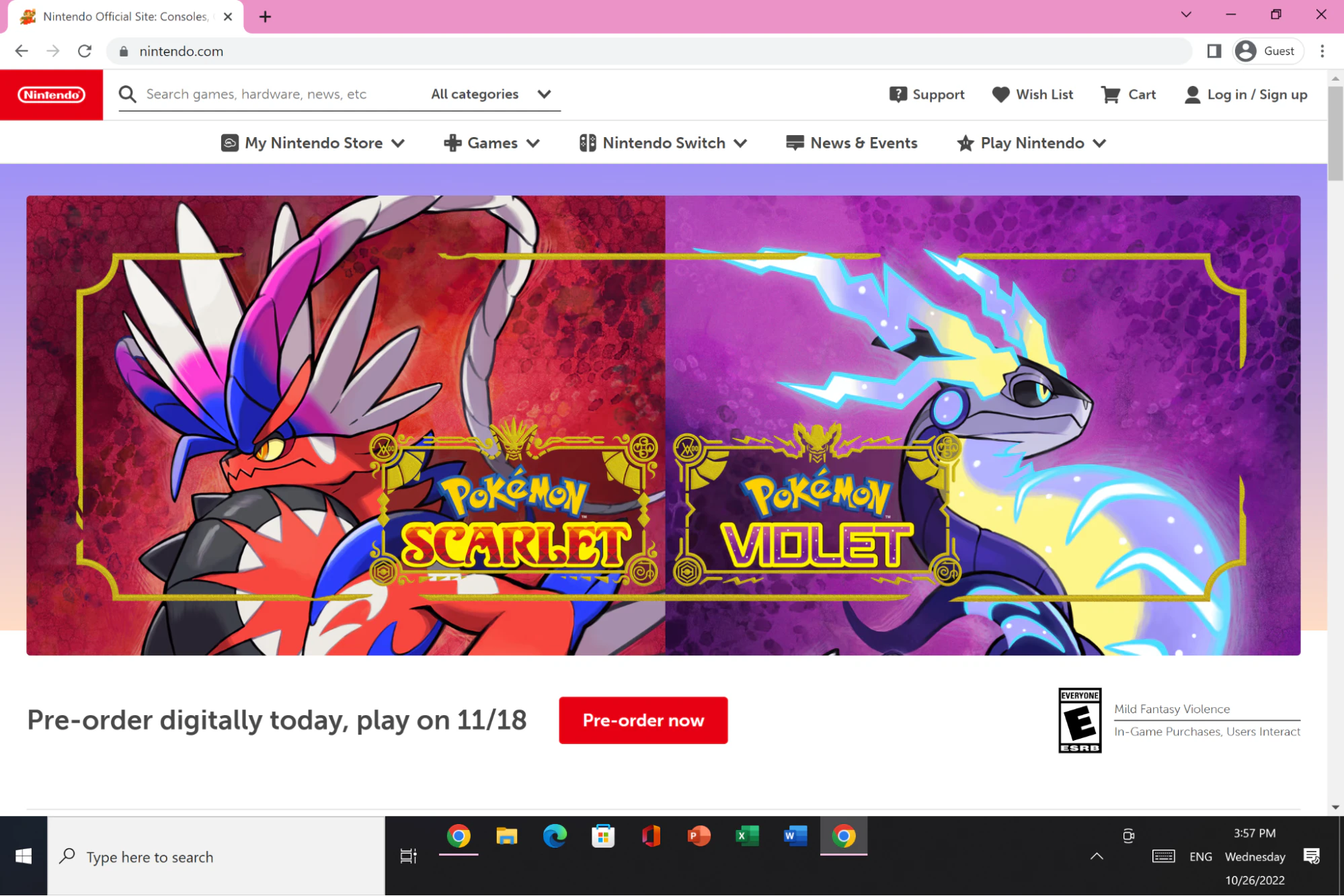This screenshot has height=896, width=1344.
Task: Open the Guest profile button
Action: [1267, 51]
